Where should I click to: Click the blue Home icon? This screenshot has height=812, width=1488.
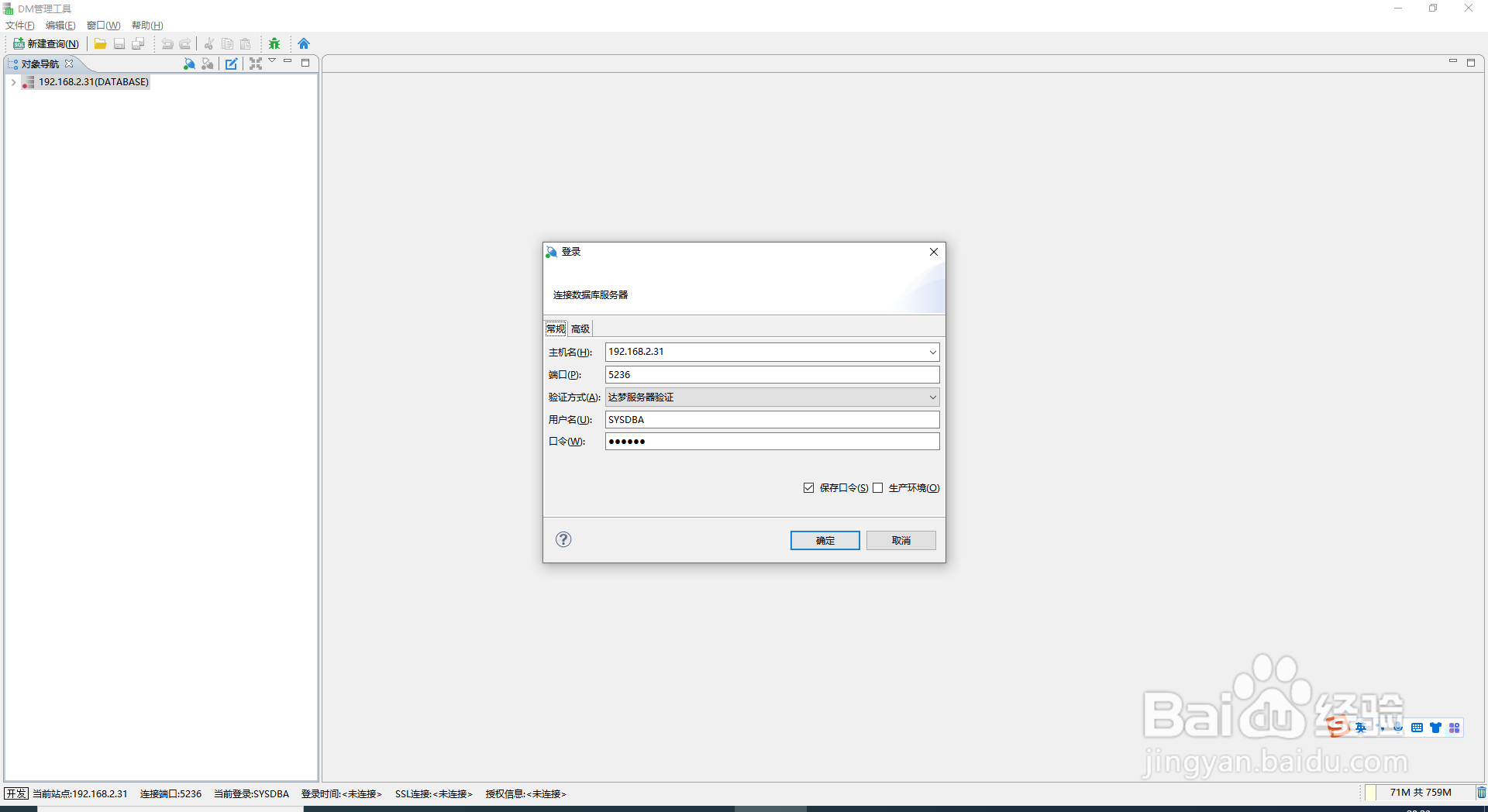[x=304, y=43]
